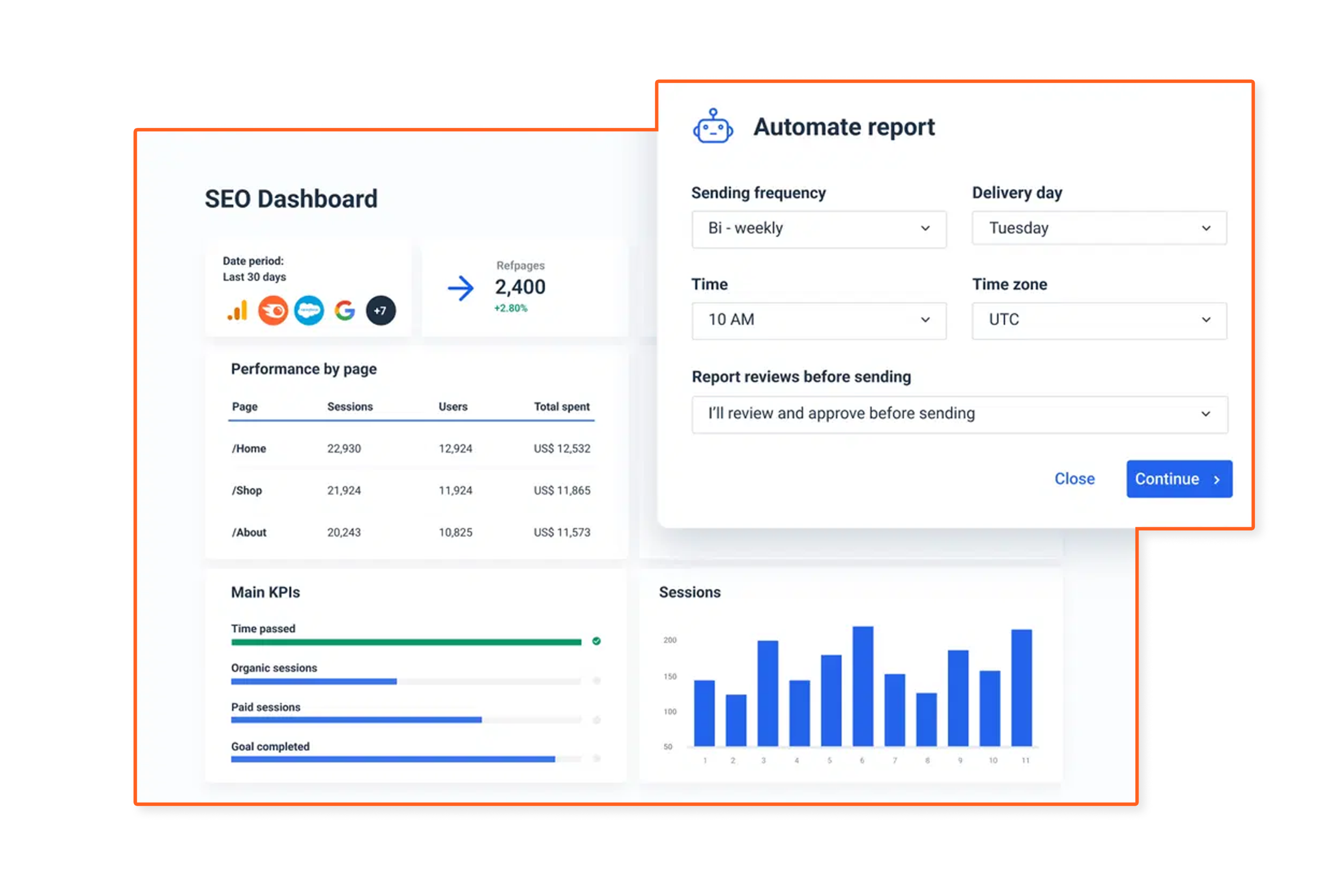Click the blue arrow next to Refpages
1344x896 pixels.
coord(460,288)
